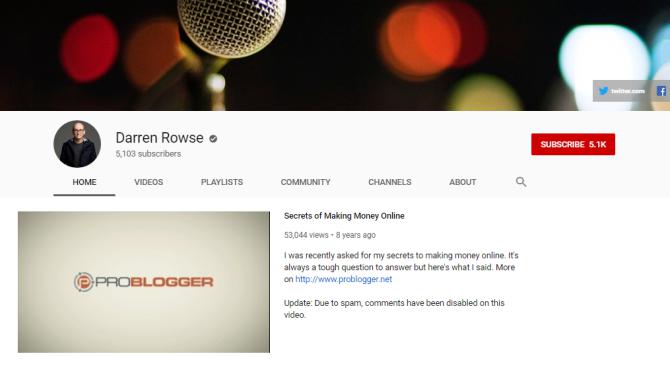View the Channels tab
This screenshot has width=670, height=366.
pos(390,182)
